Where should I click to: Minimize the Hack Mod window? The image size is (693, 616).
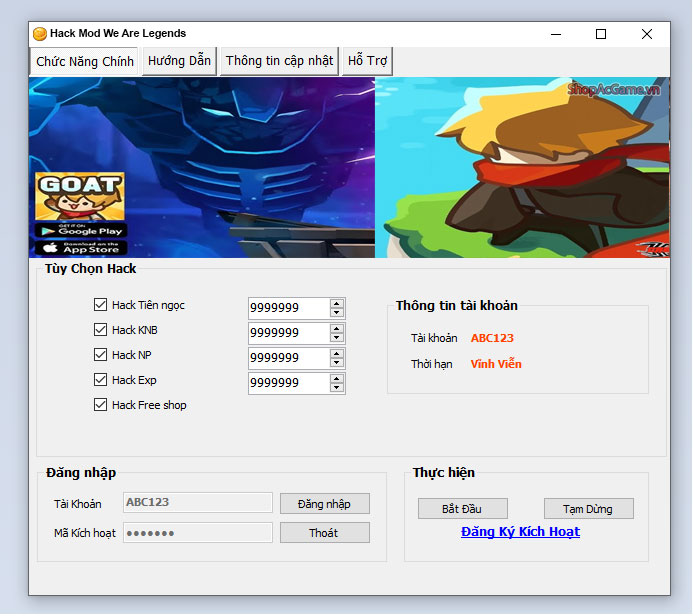pyautogui.click(x=556, y=34)
